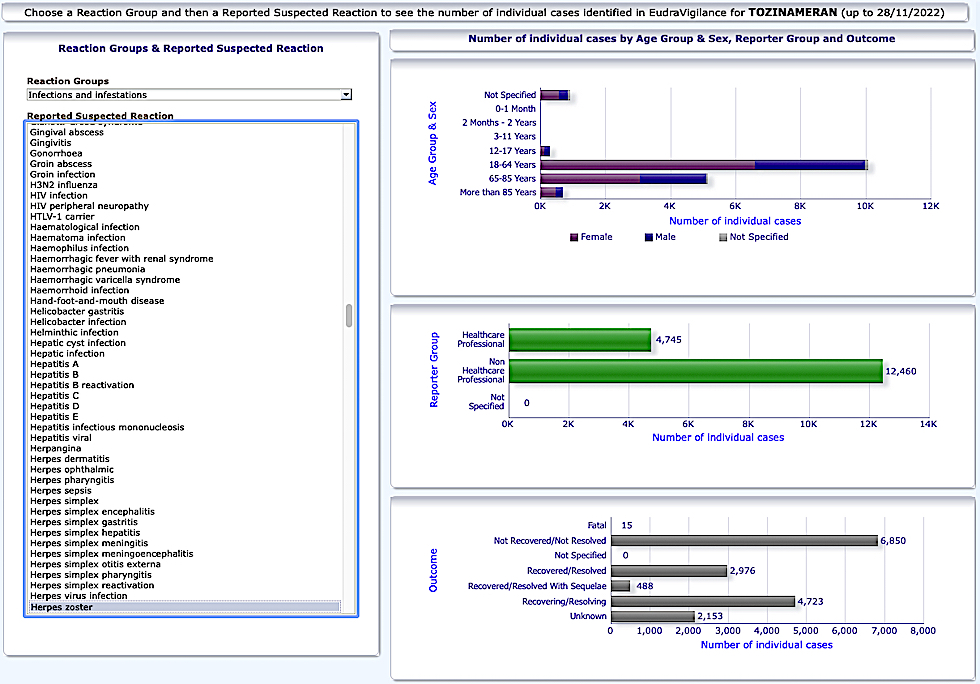Choose Haematological infection
Image resolution: width=980 pixels, height=684 pixels.
click(x=85, y=227)
